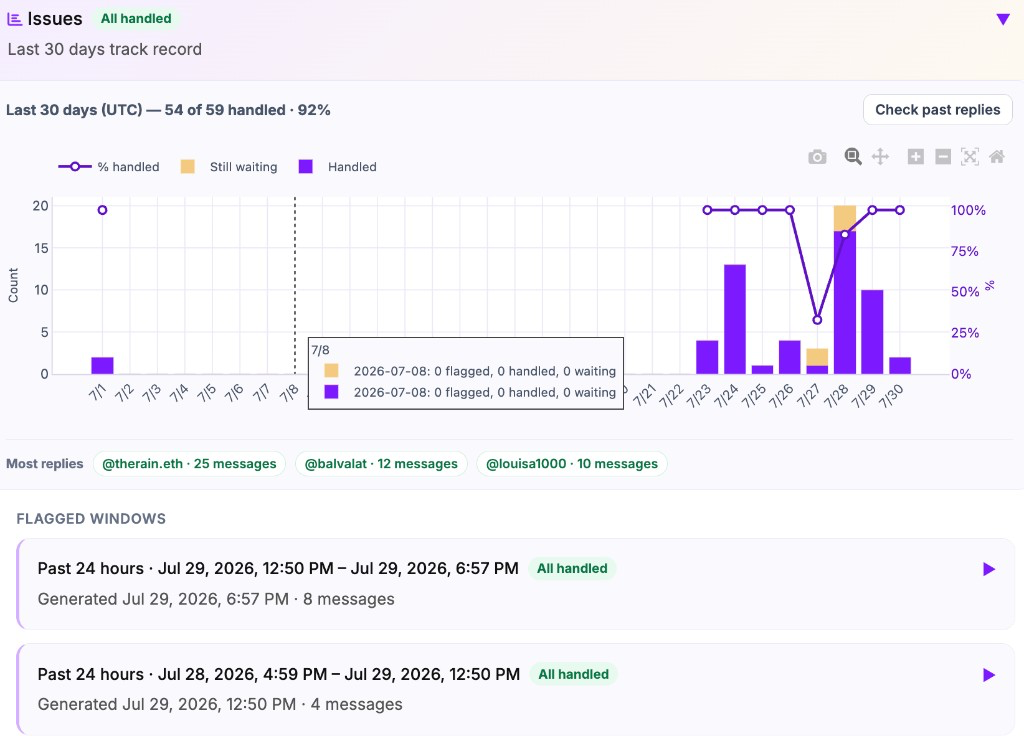Click the Most replies label
The width and height of the screenshot is (1024, 746).
[x=44, y=464]
